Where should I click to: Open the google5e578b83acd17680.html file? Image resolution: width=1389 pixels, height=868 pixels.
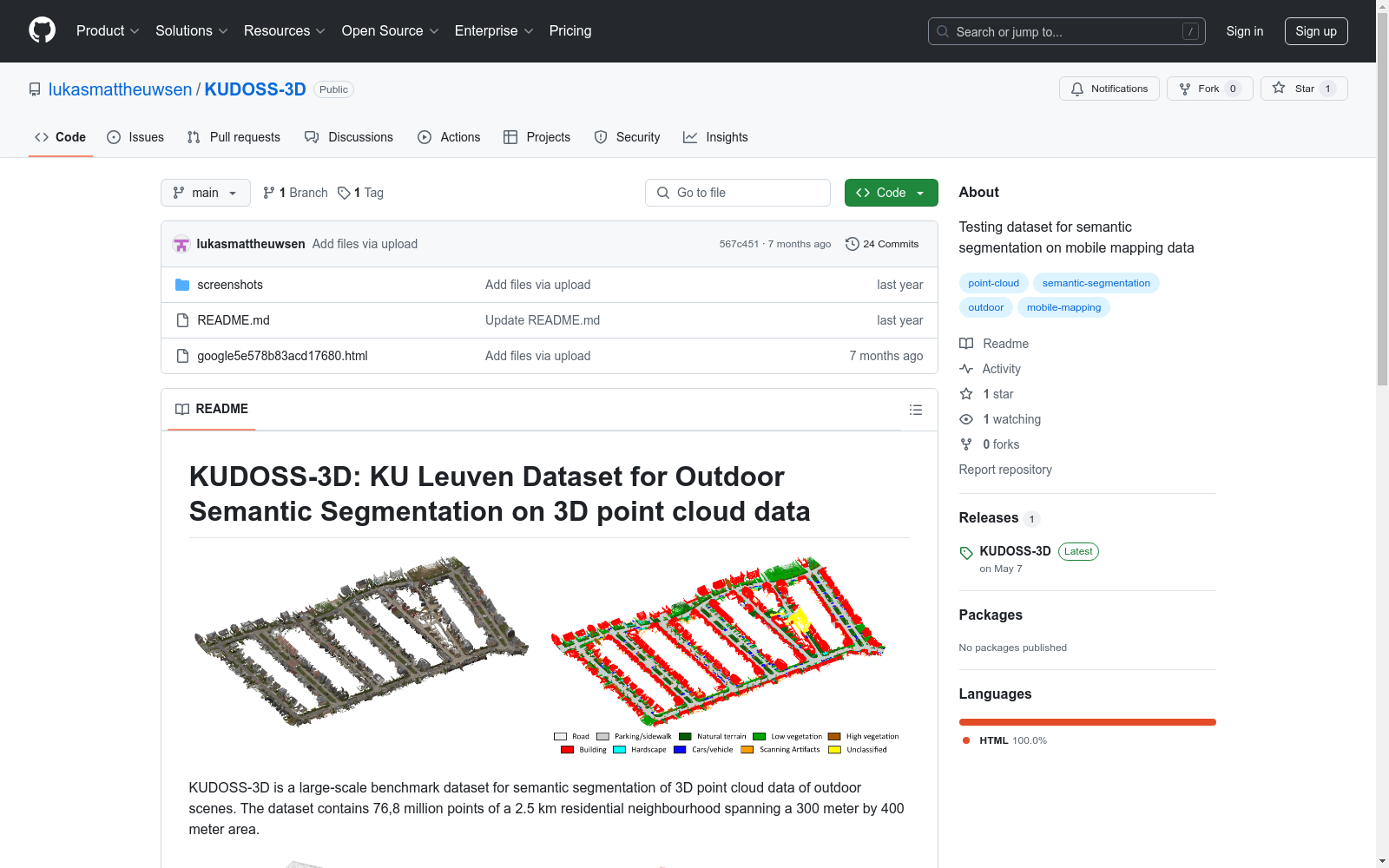coord(283,356)
